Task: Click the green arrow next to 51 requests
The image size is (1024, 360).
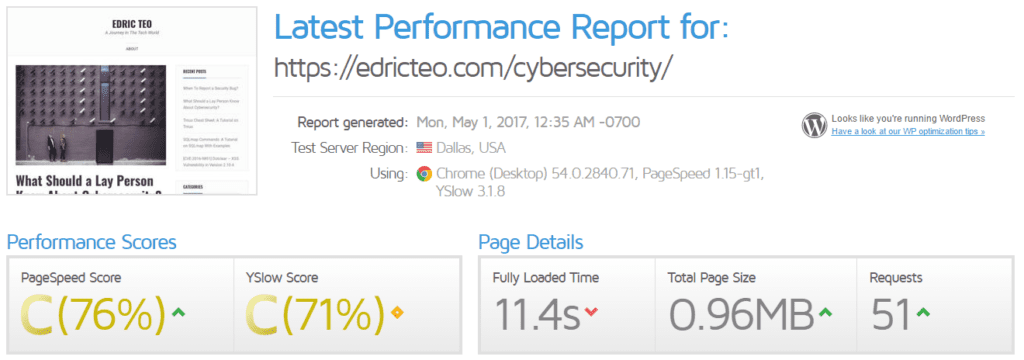Action: pos(923,312)
